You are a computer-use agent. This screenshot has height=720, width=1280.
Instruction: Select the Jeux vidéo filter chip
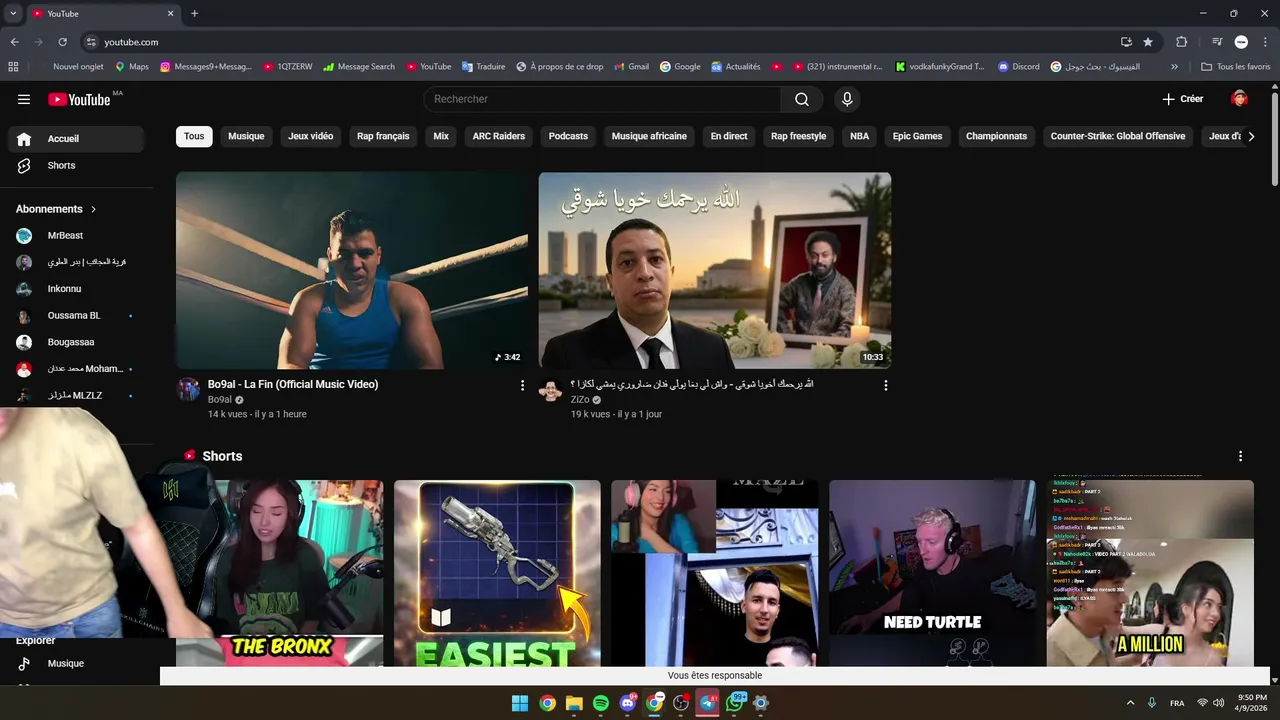click(x=311, y=136)
